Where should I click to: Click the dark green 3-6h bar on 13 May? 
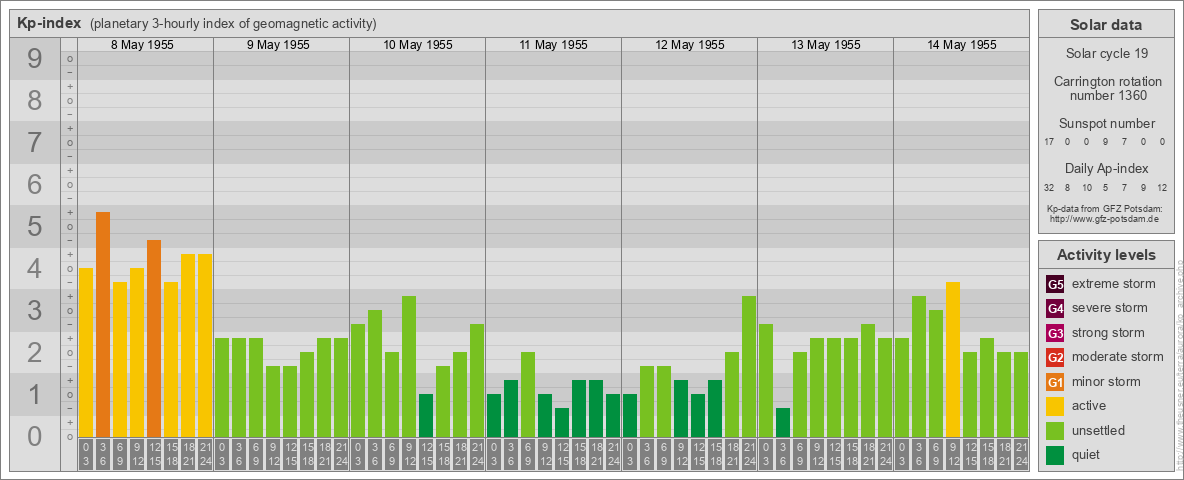pyautogui.click(x=783, y=423)
